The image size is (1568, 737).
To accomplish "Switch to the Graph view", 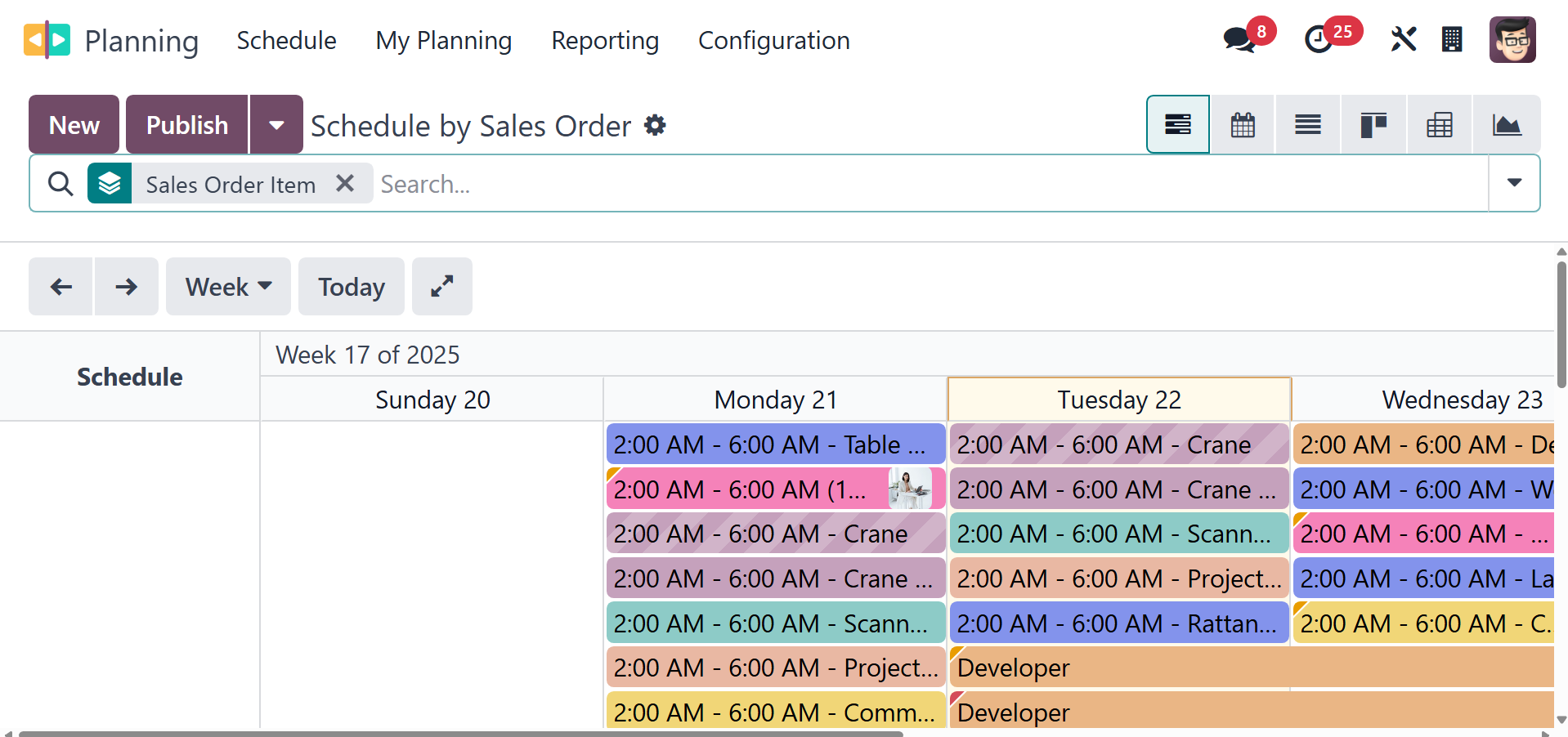I will tap(1506, 125).
